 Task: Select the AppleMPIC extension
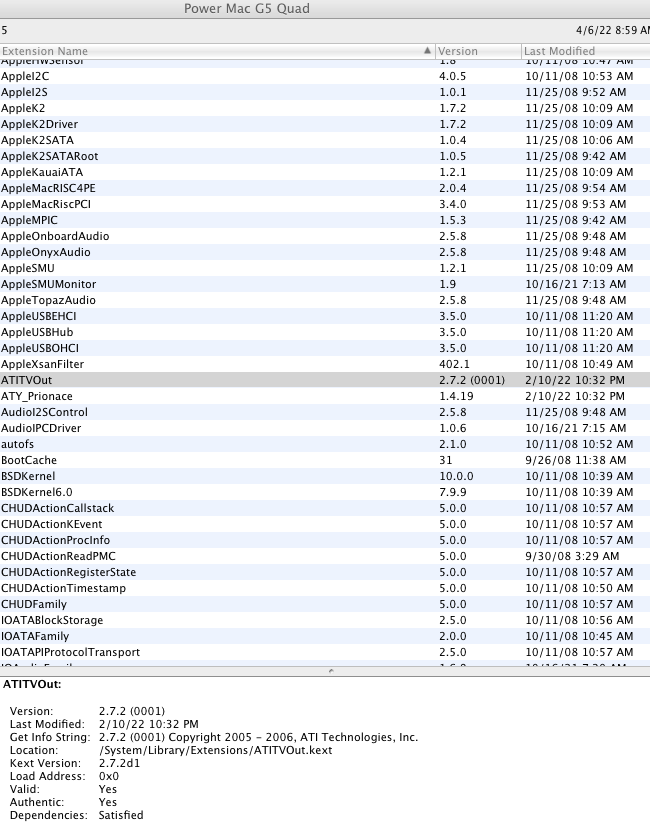[x=325, y=220]
